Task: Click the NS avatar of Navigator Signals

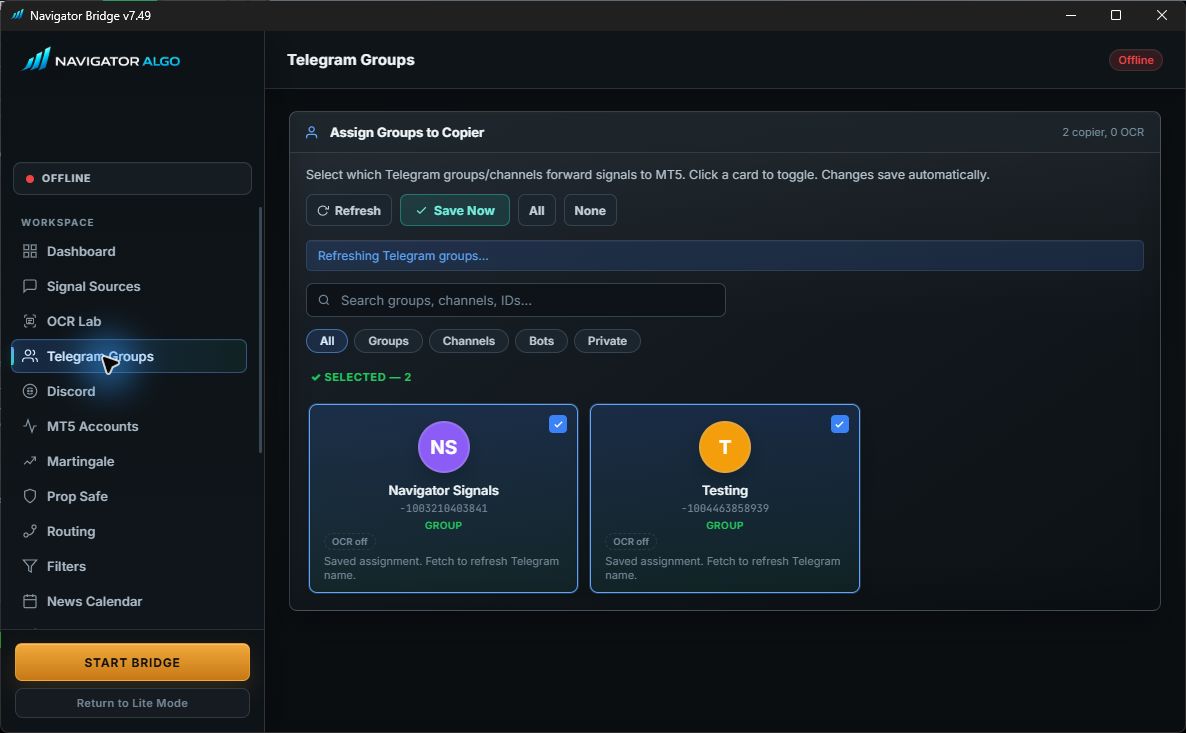Action: (443, 446)
